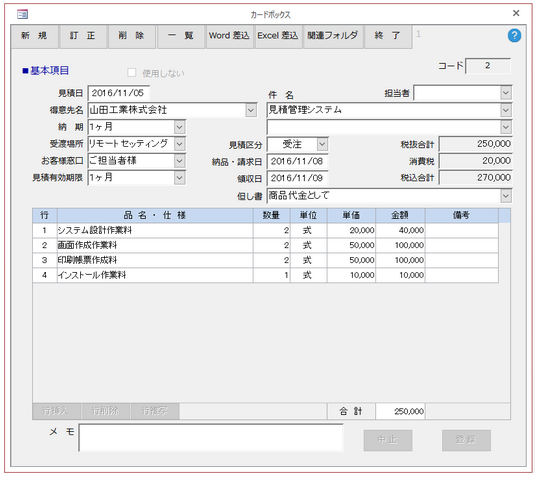Expand the 見積有効期限 dropdown arrow
This screenshot has height=477, width=536.
point(179,178)
